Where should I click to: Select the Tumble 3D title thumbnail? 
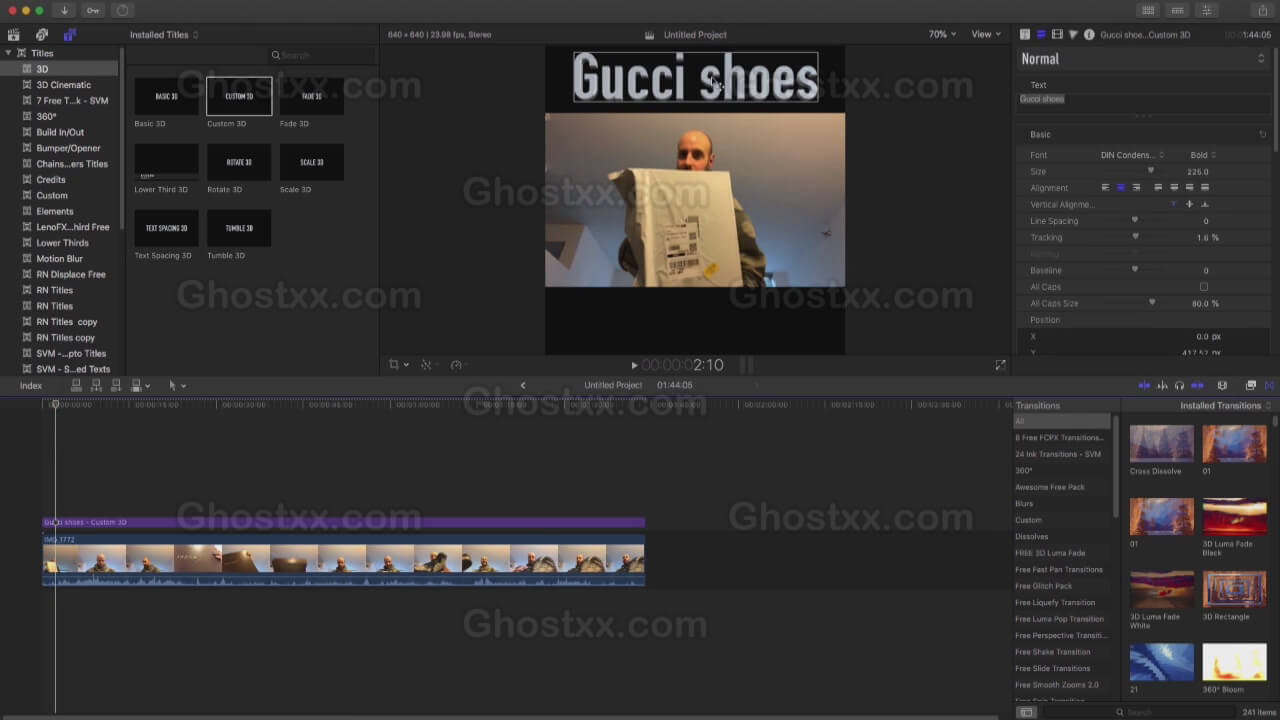pos(239,228)
